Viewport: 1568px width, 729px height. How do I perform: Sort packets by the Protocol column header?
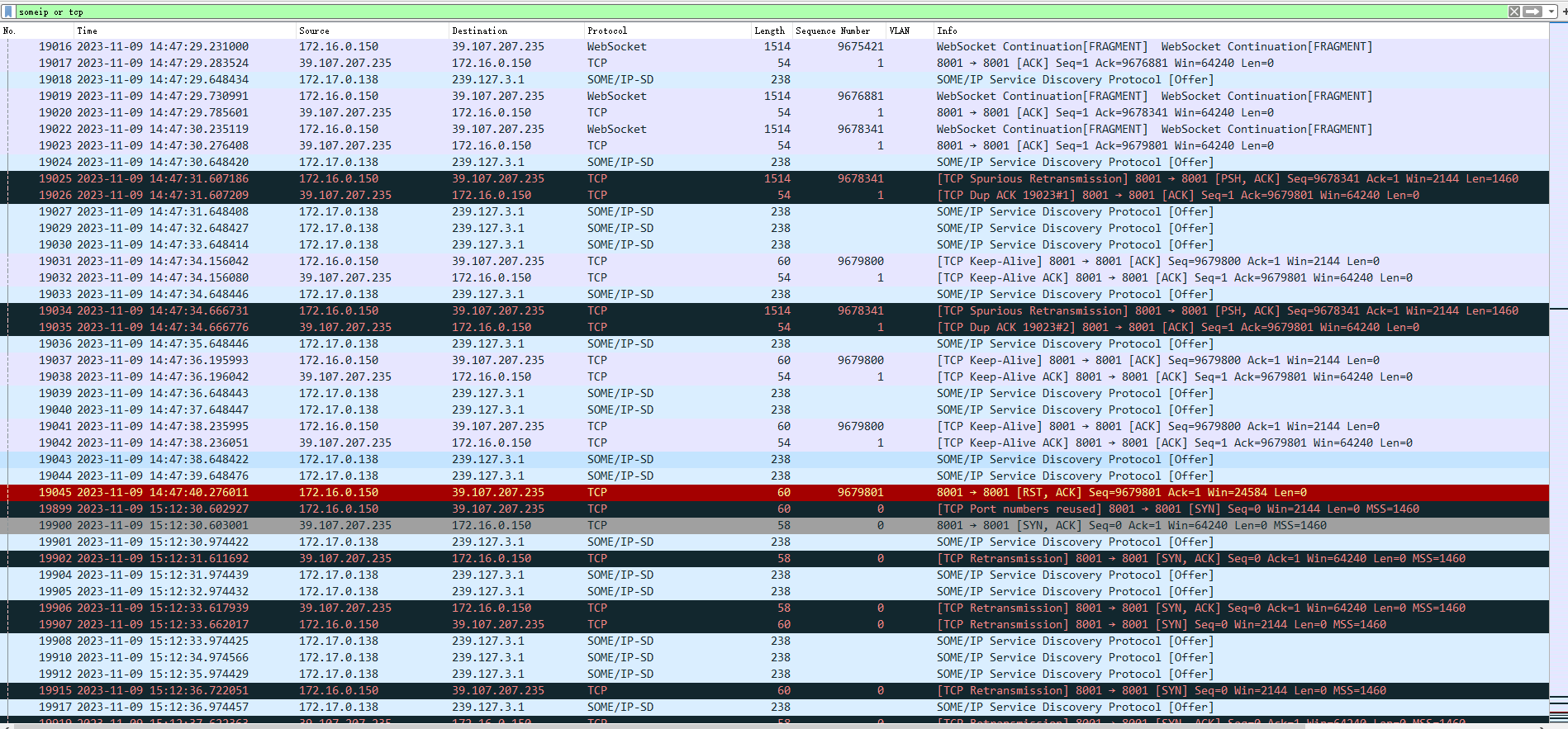point(668,31)
